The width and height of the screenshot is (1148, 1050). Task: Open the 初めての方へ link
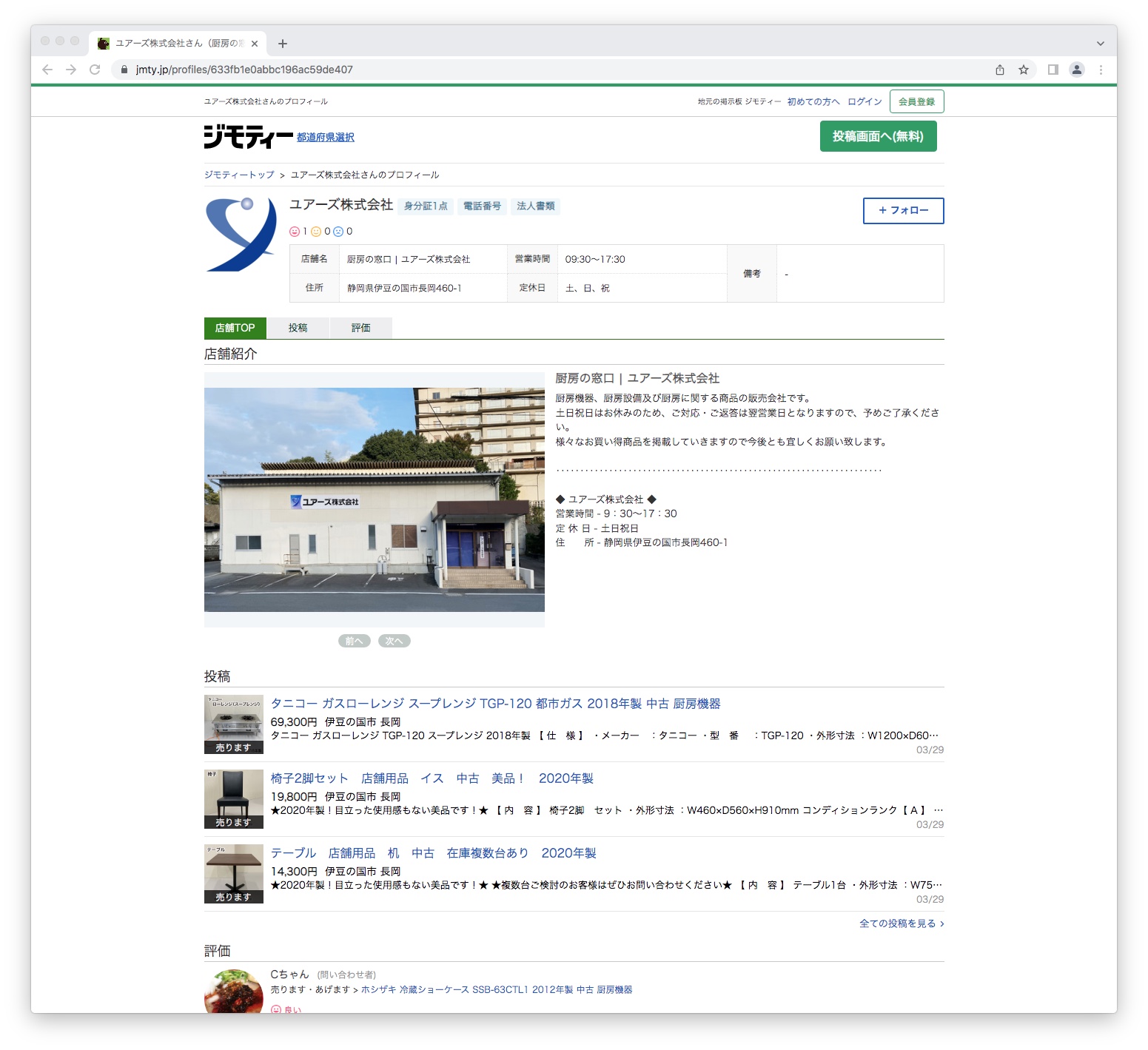point(813,102)
